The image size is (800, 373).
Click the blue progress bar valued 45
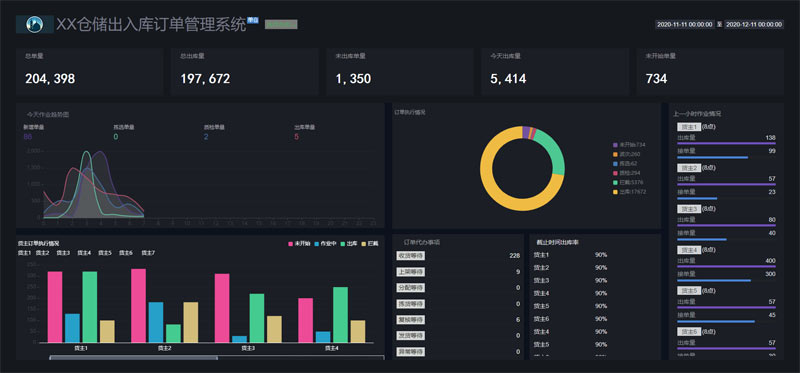tap(716, 321)
